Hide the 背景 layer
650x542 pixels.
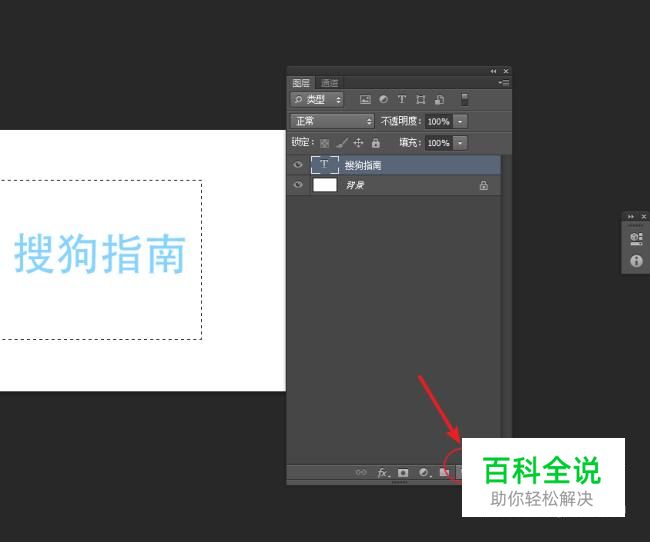point(298,184)
